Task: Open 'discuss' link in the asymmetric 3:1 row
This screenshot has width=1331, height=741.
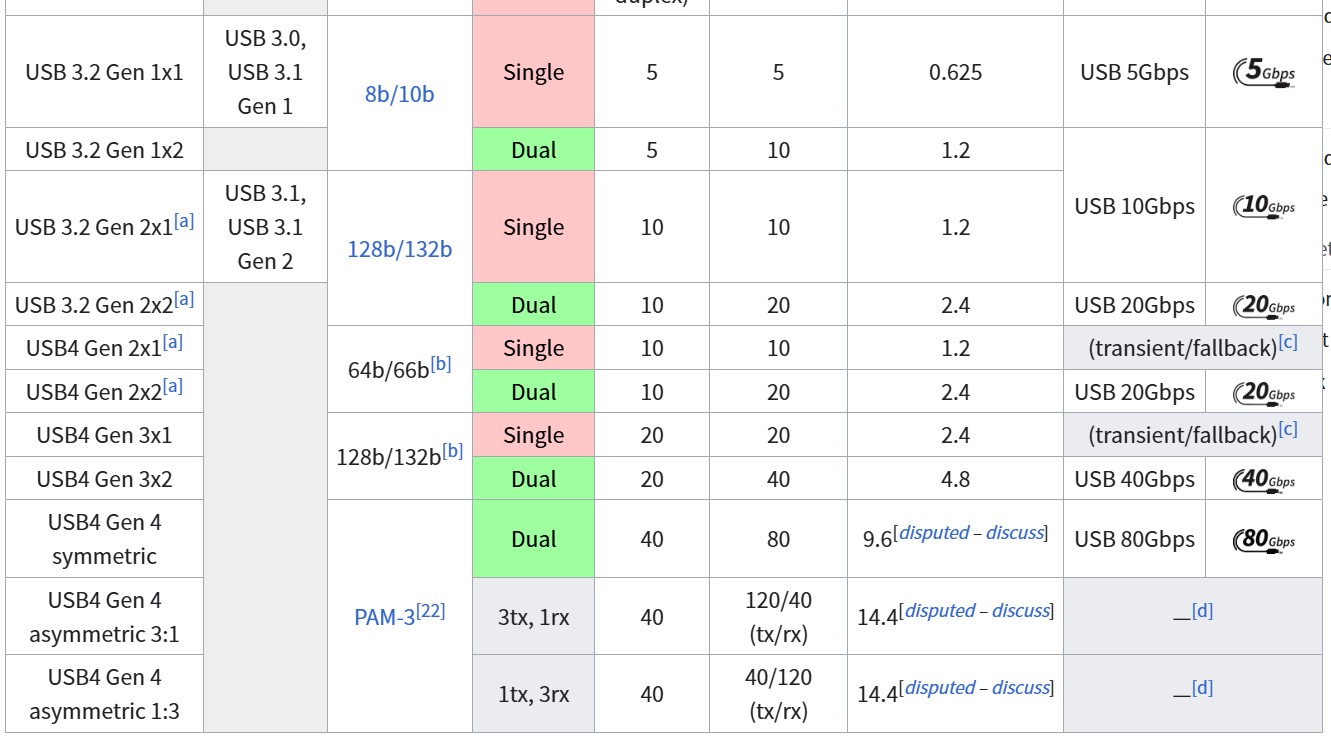Action: pyautogui.click(x=1019, y=610)
